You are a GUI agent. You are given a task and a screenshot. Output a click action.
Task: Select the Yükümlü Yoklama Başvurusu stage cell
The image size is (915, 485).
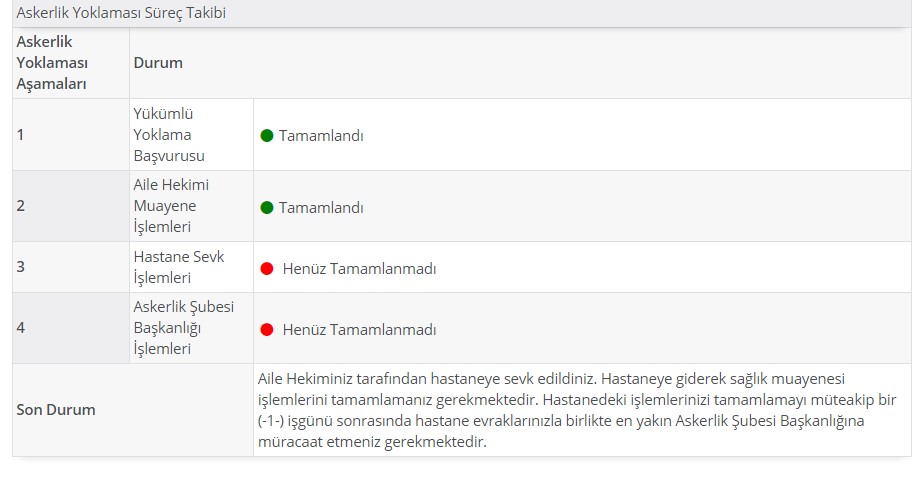191,135
